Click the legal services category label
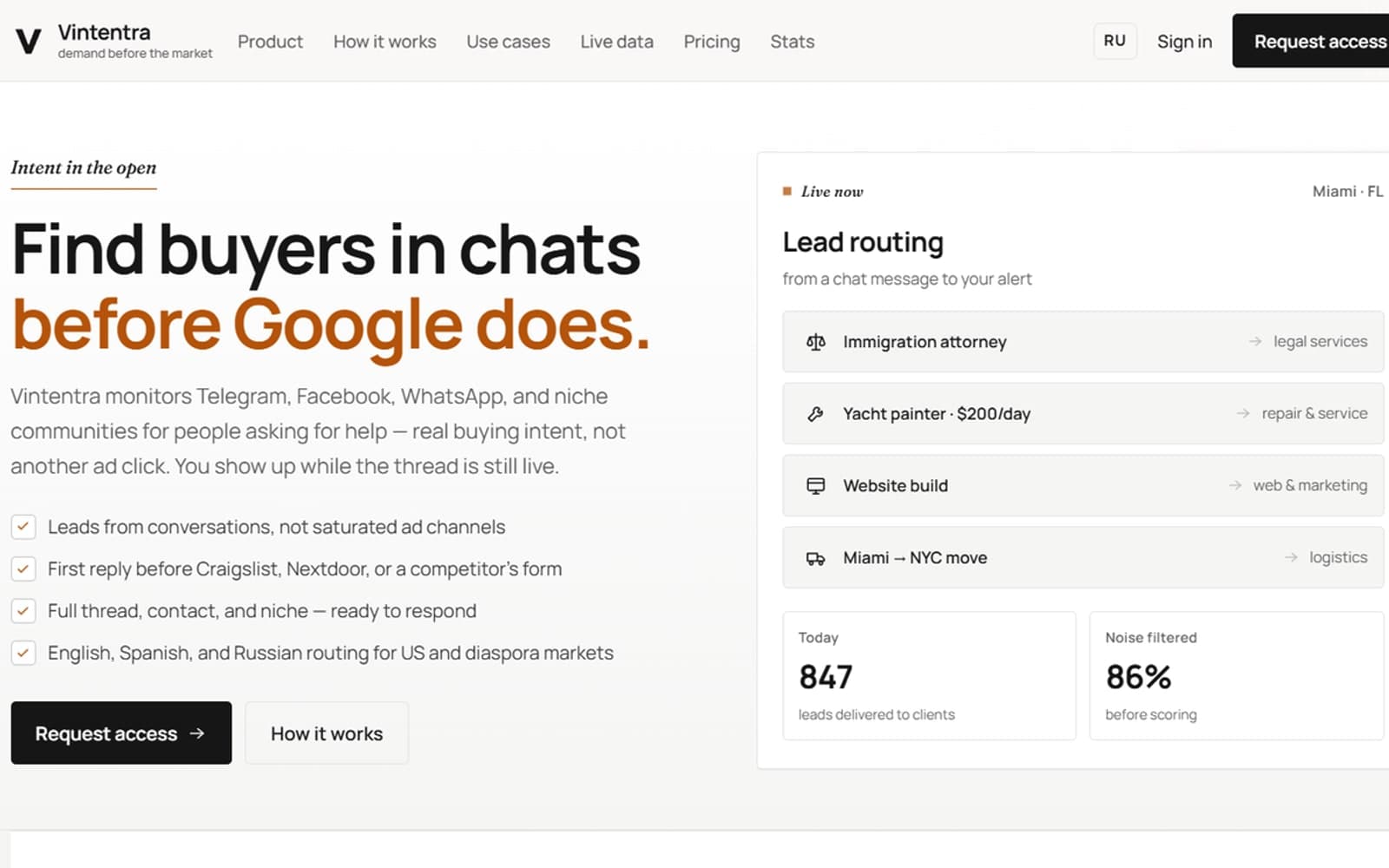Screen dimensions: 1389x868 tap(1320, 342)
